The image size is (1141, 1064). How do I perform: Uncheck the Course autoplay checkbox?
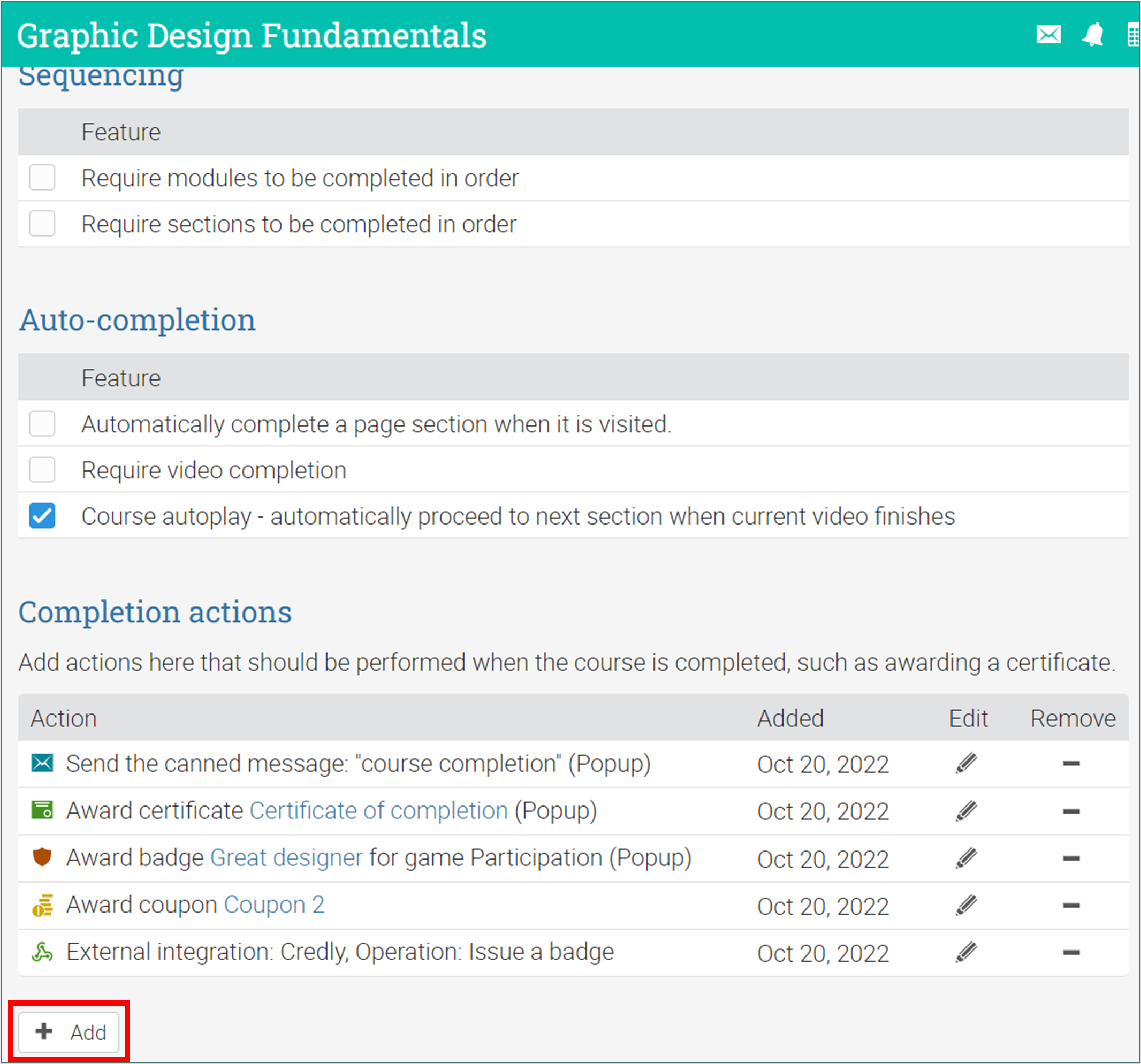(42, 515)
